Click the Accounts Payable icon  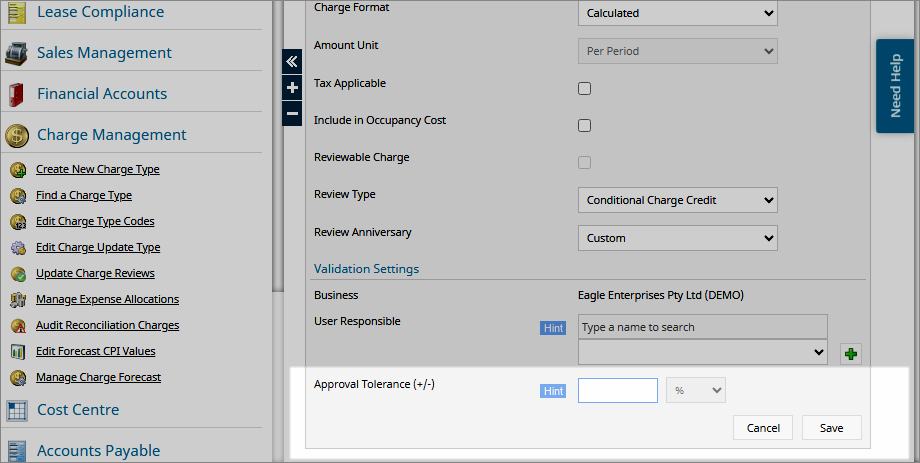click(16, 451)
